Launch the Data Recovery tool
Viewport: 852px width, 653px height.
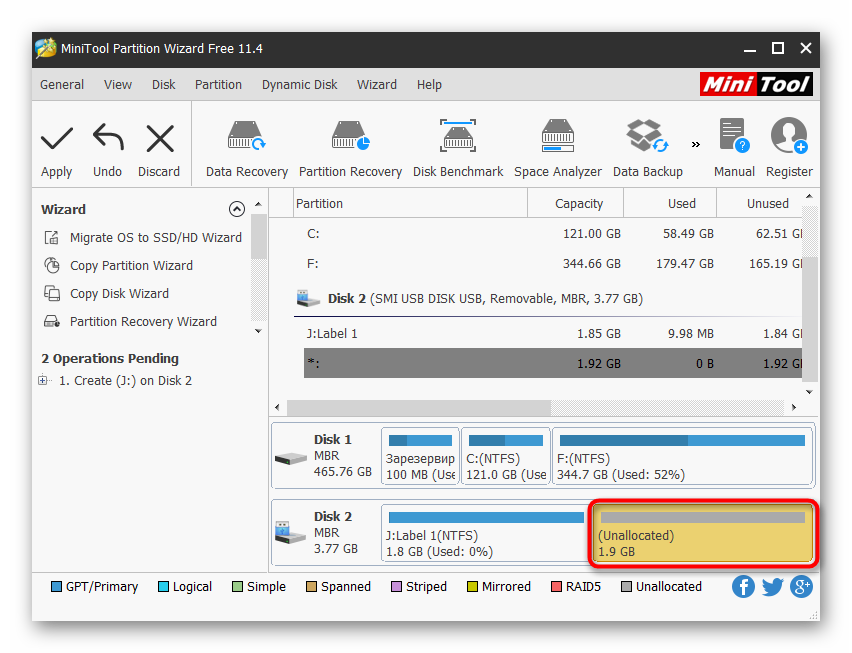[246, 138]
